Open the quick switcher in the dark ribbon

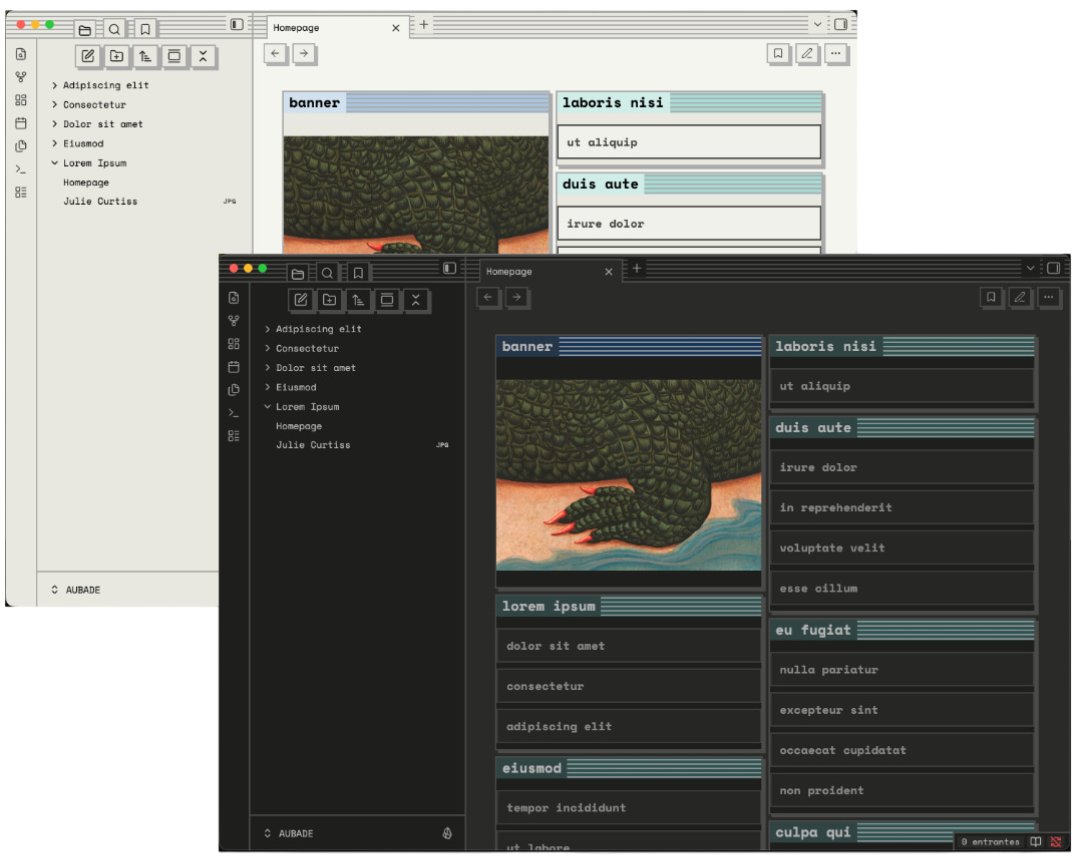[x=234, y=298]
